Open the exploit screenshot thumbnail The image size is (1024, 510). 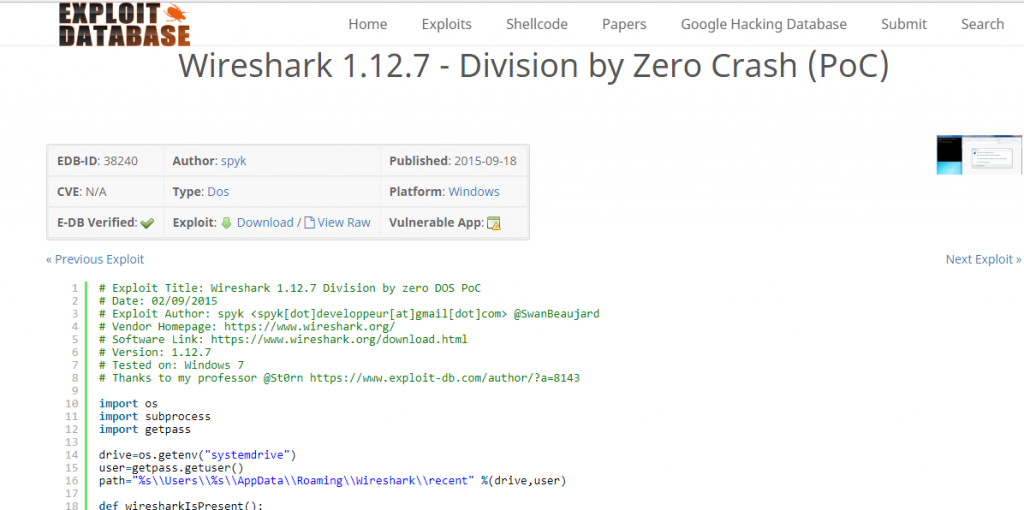979,155
